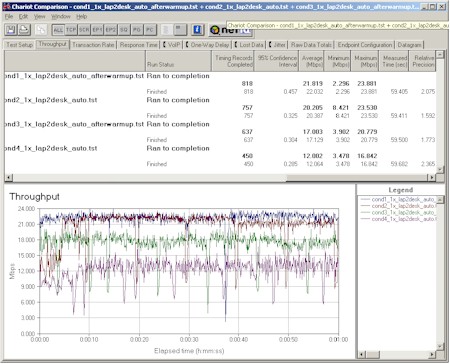Click the Legend horizontal scroll-left arrow
Image resolution: width=450 pixels, height=364 pixels.
pos(361,354)
